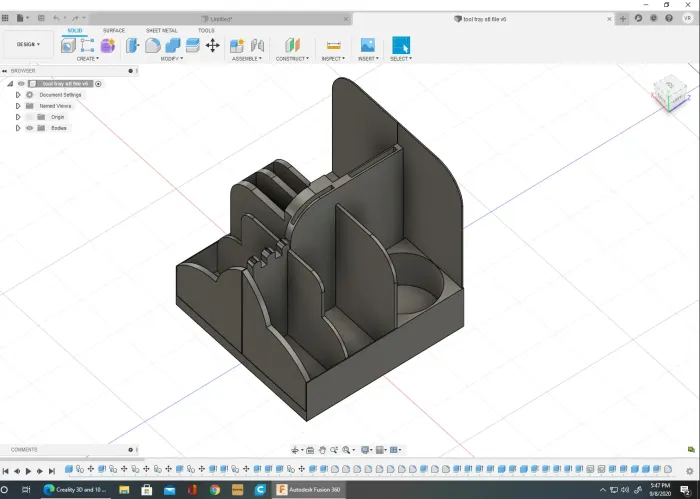Open the DESIGN workspace dropdown
This screenshot has height=499, width=700.
coord(28,44)
